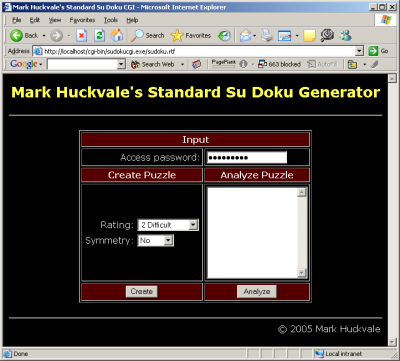Open the File menu
Screen dimensions: 400x361
[x=17, y=20]
